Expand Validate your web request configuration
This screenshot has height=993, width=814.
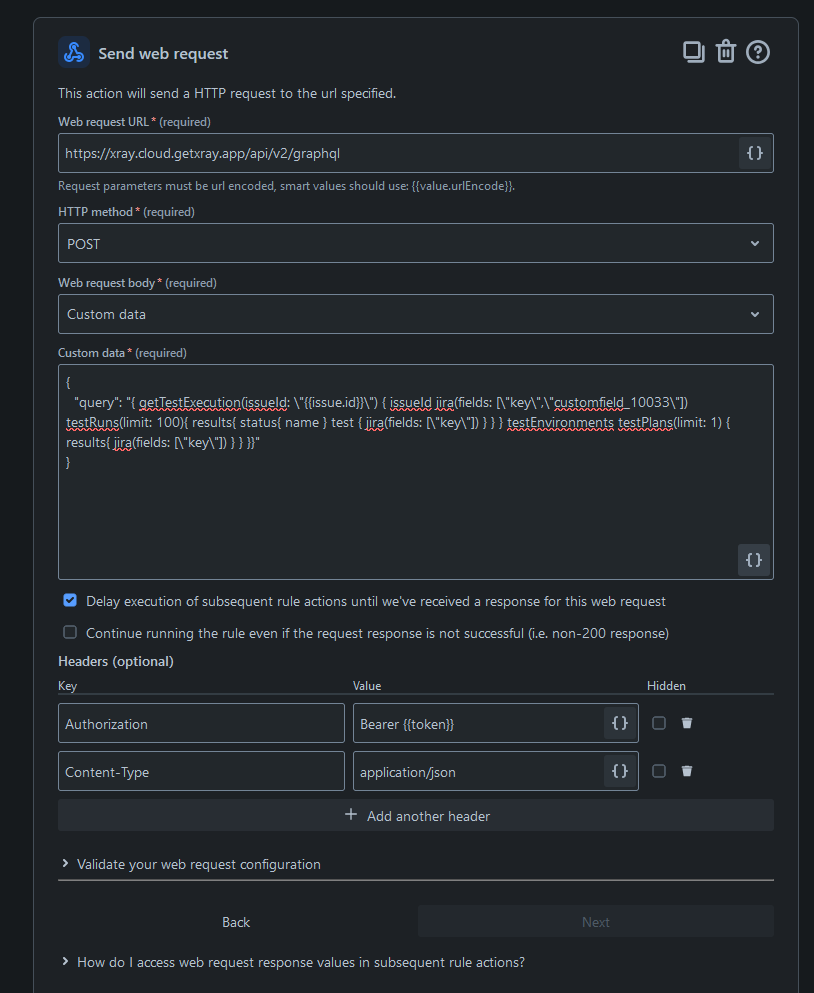(191, 864)
